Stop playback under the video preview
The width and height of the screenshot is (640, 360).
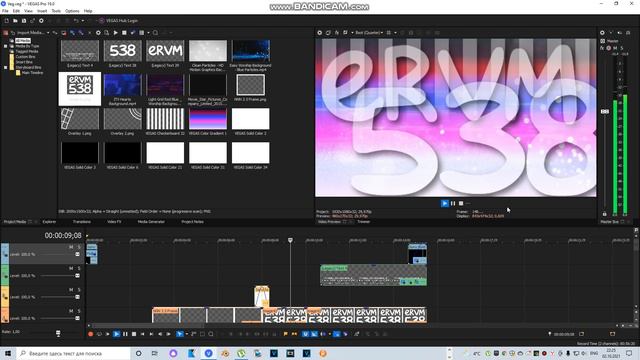click(461, 203)
